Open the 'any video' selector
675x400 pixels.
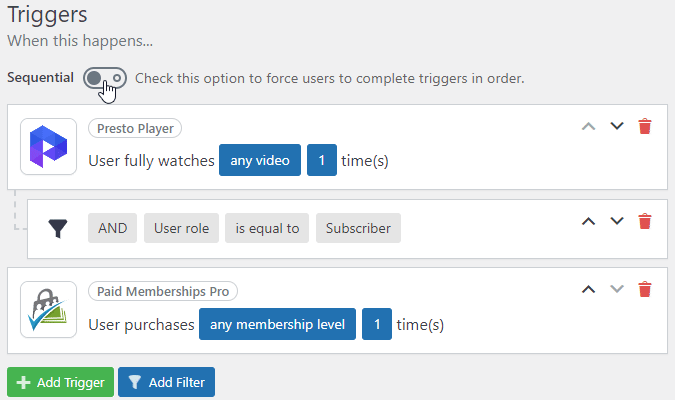260,160
